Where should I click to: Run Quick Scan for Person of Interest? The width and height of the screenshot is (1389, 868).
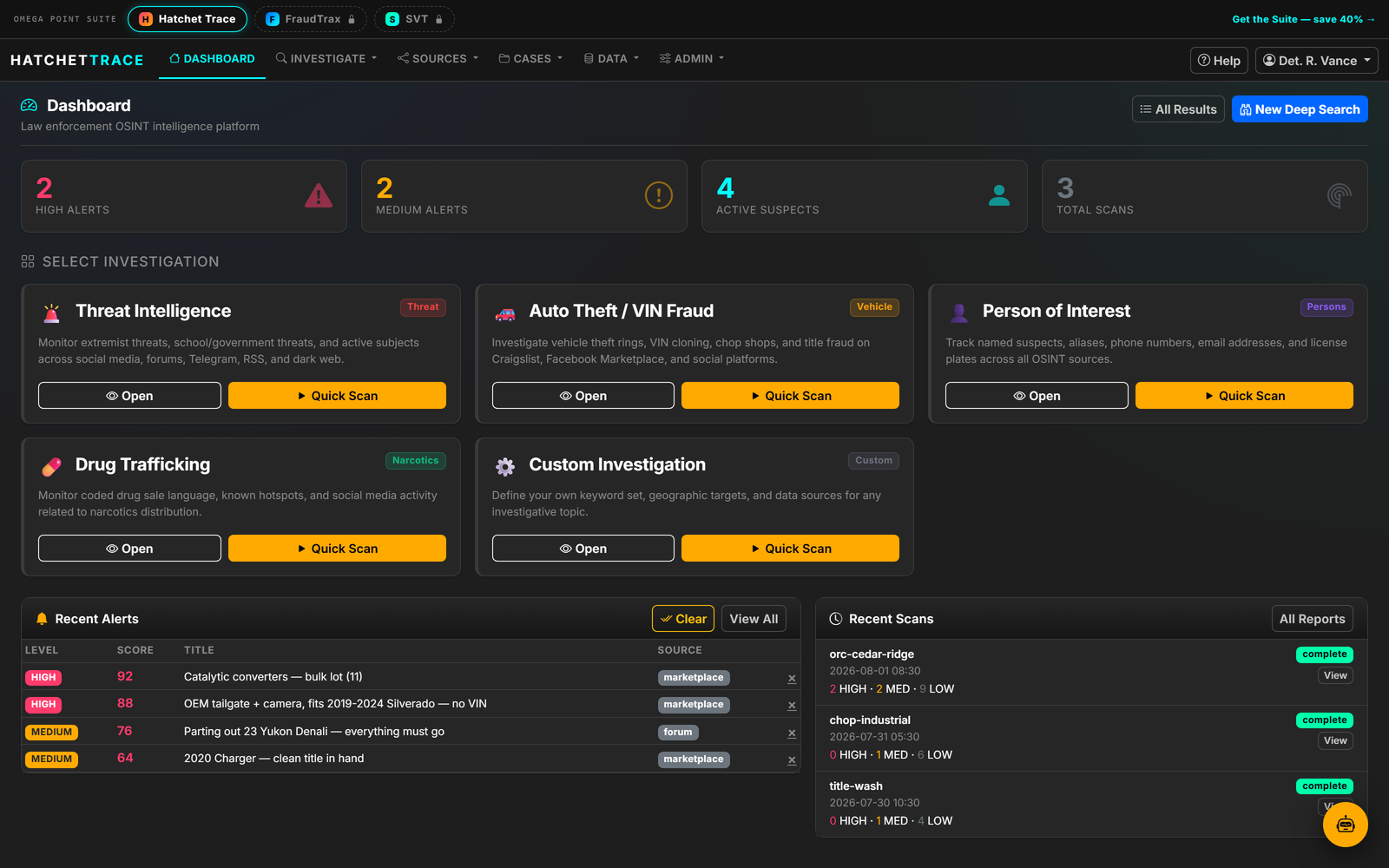(x=1244, y=396)
